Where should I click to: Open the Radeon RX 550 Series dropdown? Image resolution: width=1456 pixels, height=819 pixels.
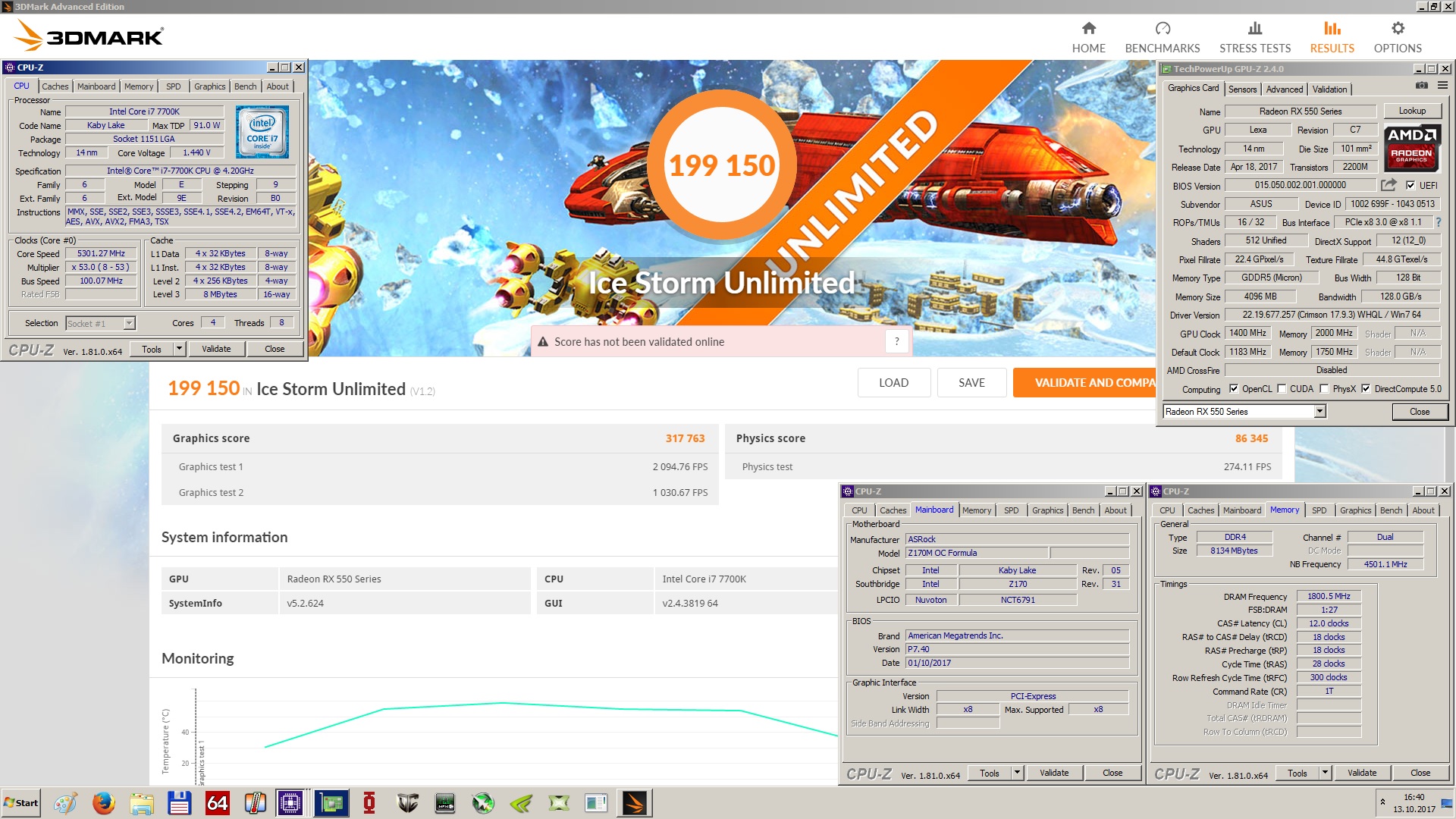point(1319,411)
